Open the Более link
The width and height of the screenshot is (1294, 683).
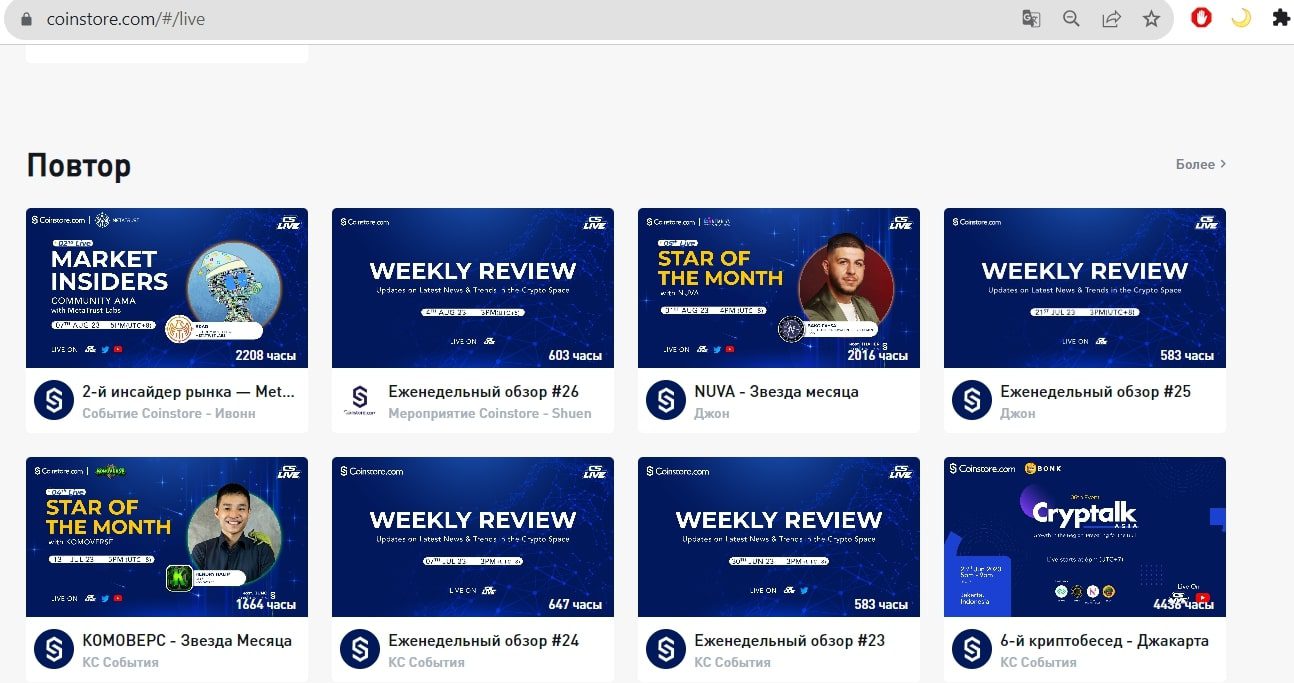1201,164
